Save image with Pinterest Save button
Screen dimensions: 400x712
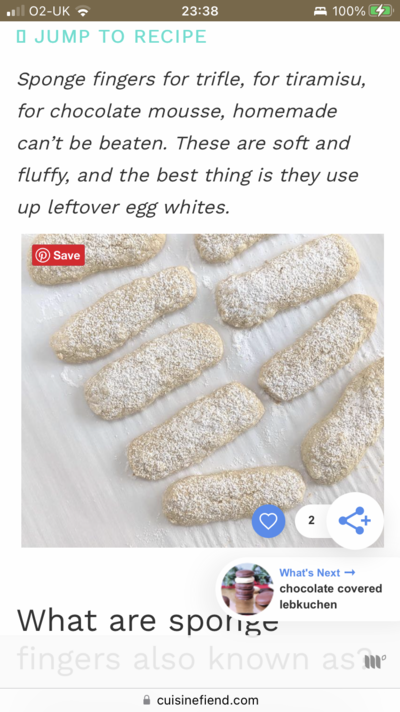(x=58, y=255)
